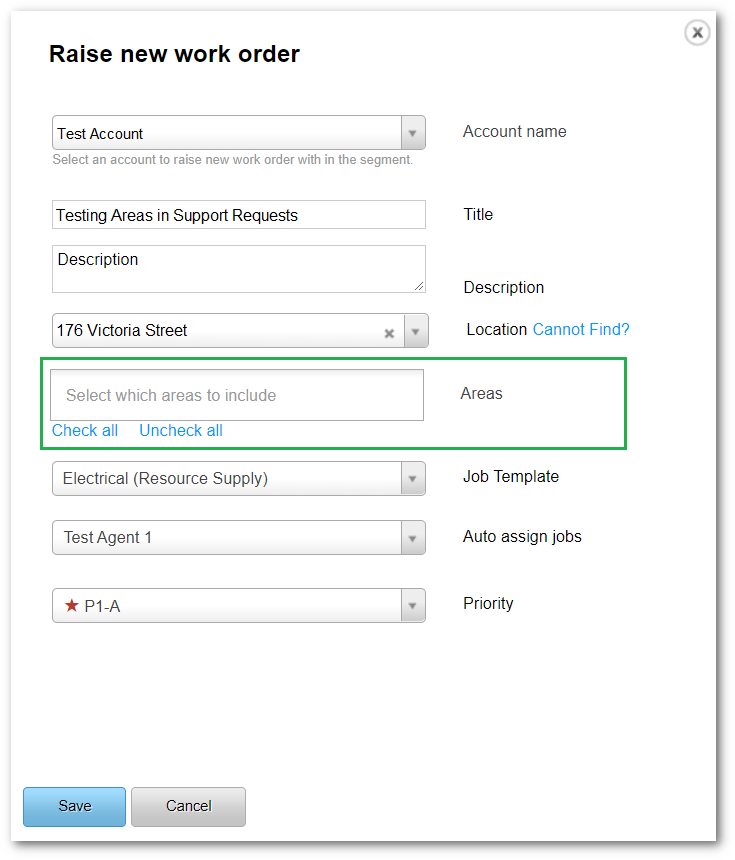Click the Test Agent 1 assignment box
735x860 pixels.
tap(226, 538)
